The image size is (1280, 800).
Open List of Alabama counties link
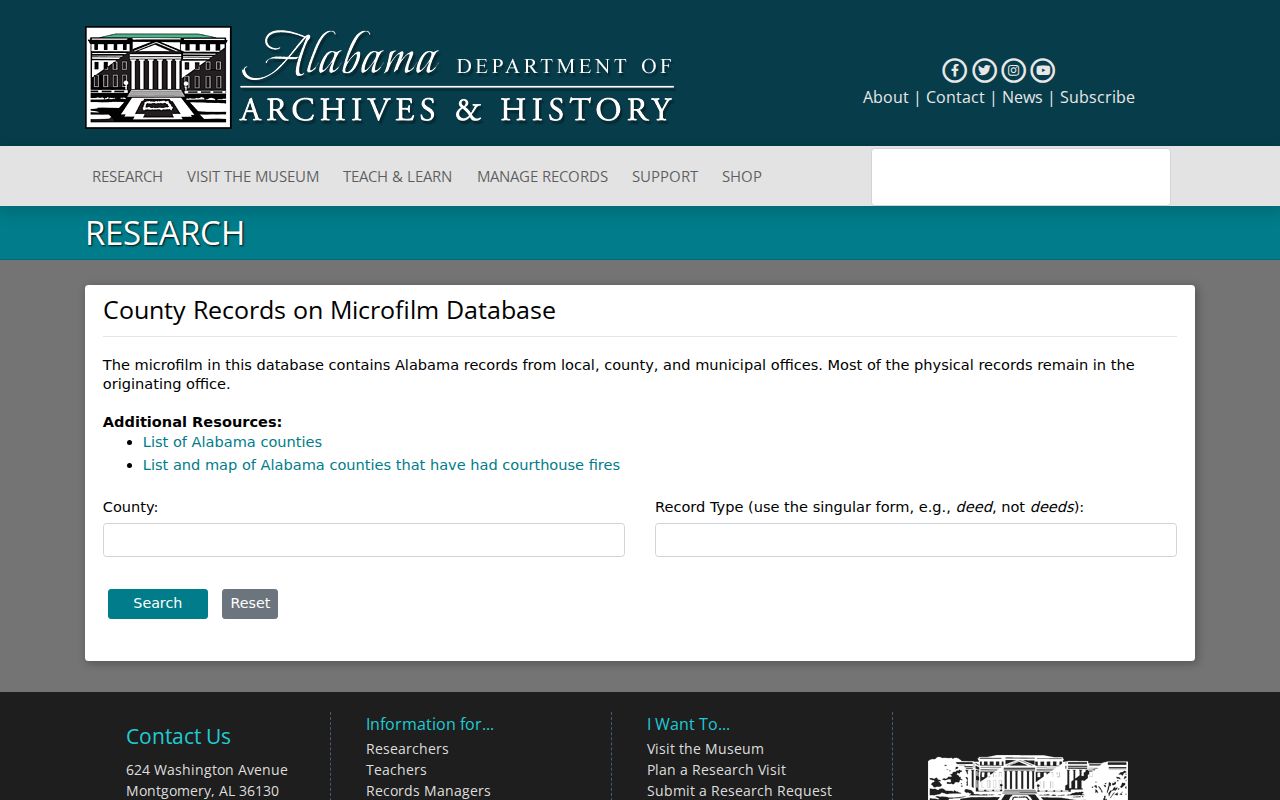232,442
